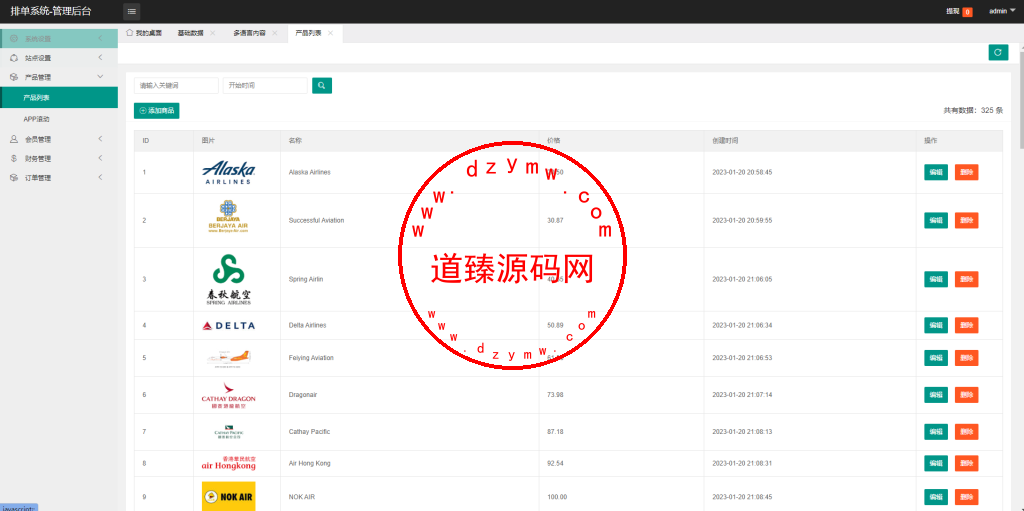Delete the Successful Aviation row
This screenshot has width=1024, height=511.
[x=967, y=221]
